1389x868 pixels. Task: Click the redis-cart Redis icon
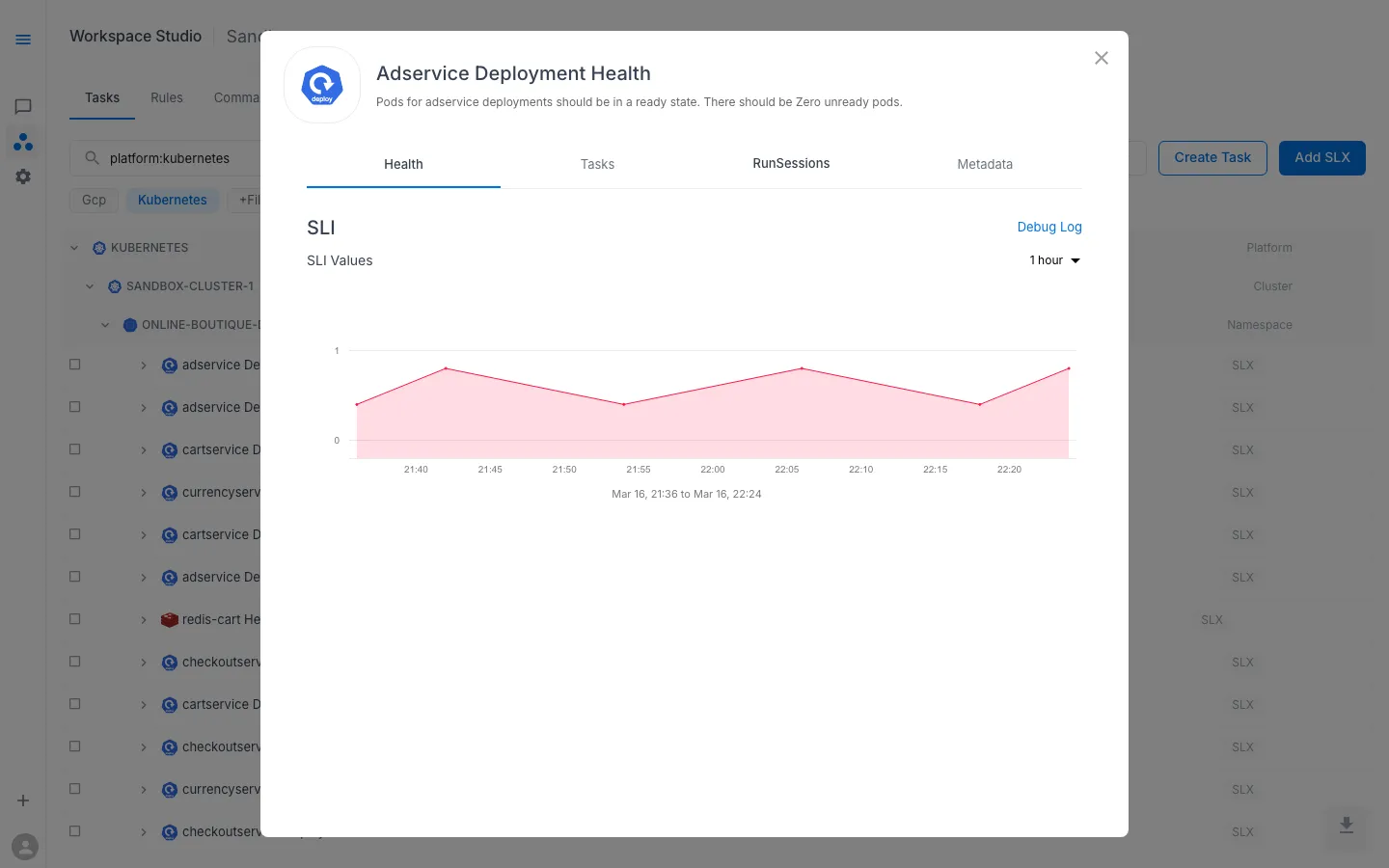pyautogui.click(x=169, y=619)
